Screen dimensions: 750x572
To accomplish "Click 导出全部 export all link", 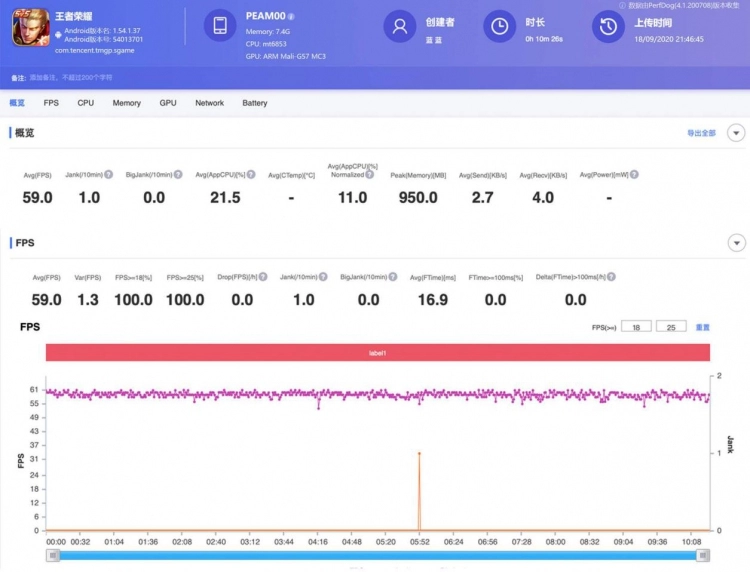I will coord(700,133).
